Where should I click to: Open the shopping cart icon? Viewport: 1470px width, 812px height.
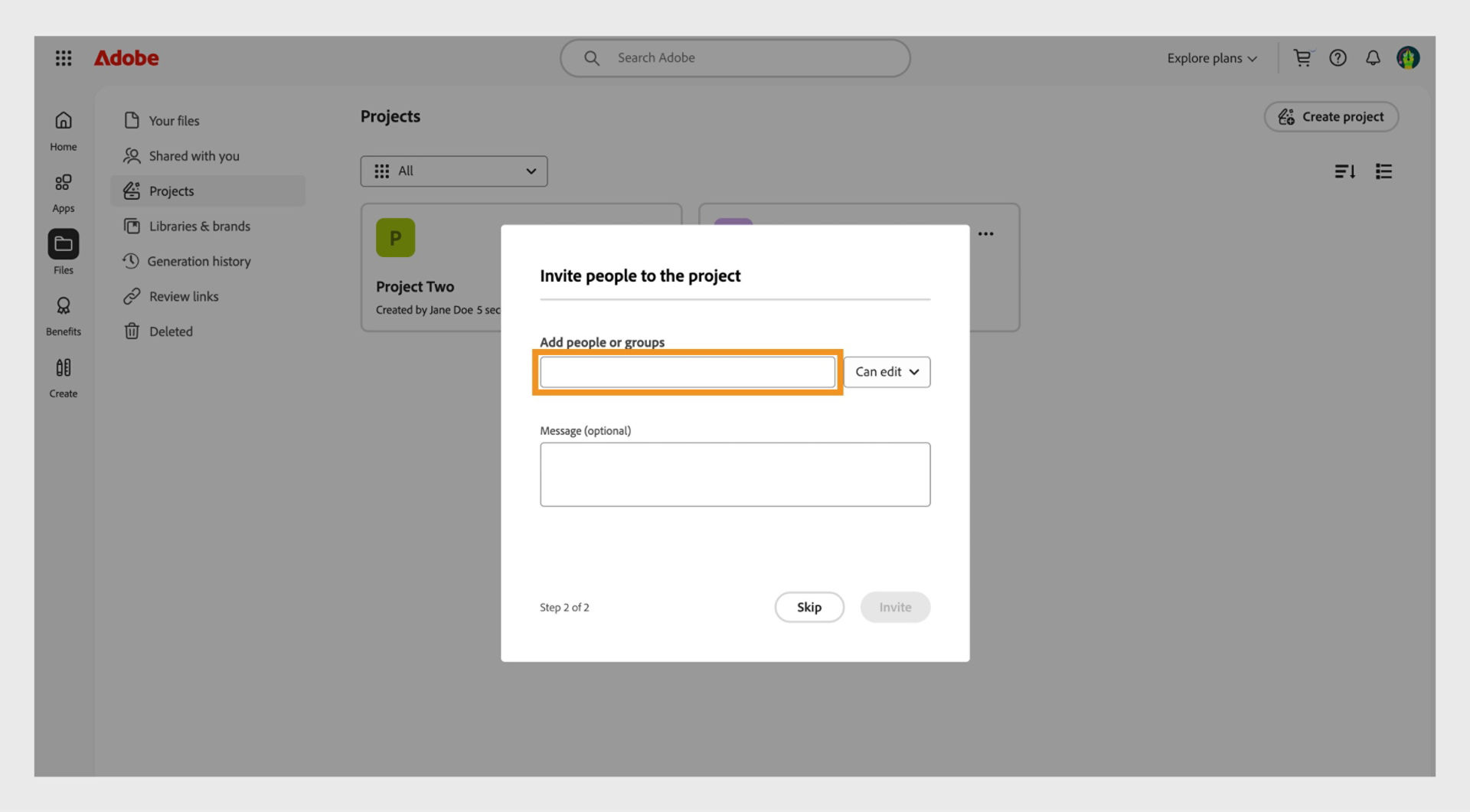pos(1302,57)
